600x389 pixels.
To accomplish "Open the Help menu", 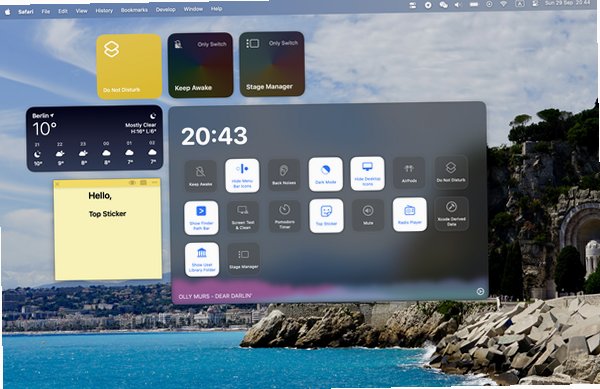I will click(x=217, y=8).
